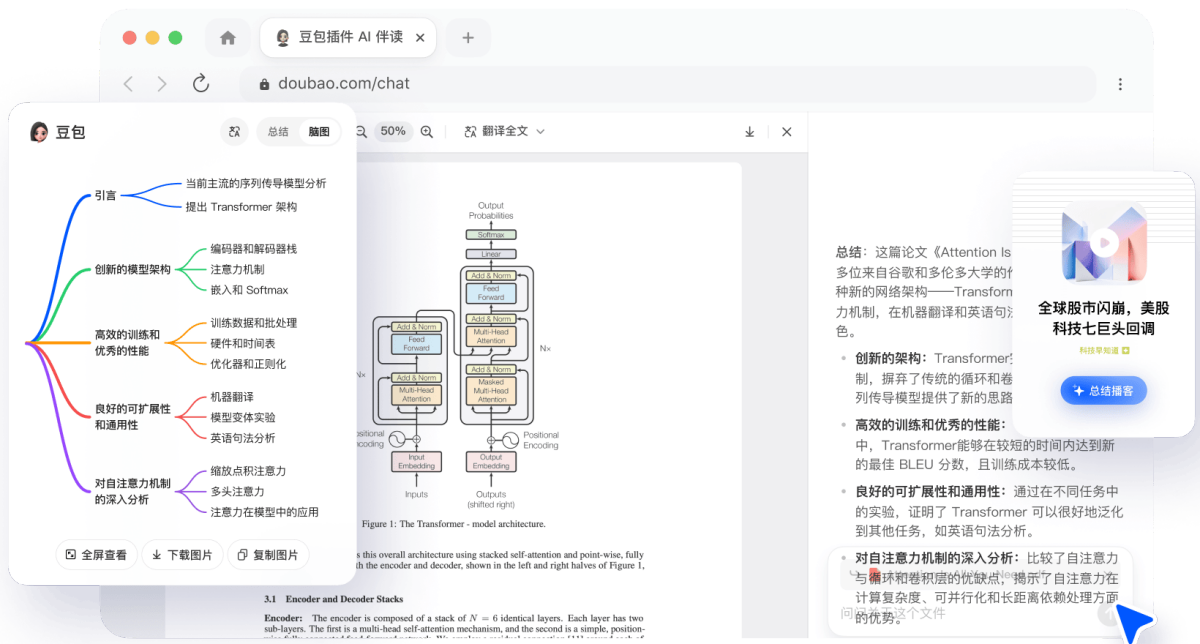Click the browser home icon
This screenshot has width=1200, height=644.
(x=228, y=38)
